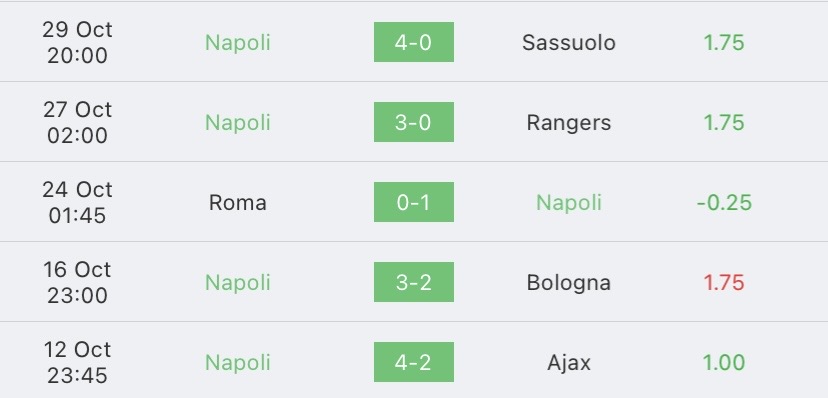Select the 24 Oct 01:45 match date
This screenshot has width=828, height=398.
point(78,203)
